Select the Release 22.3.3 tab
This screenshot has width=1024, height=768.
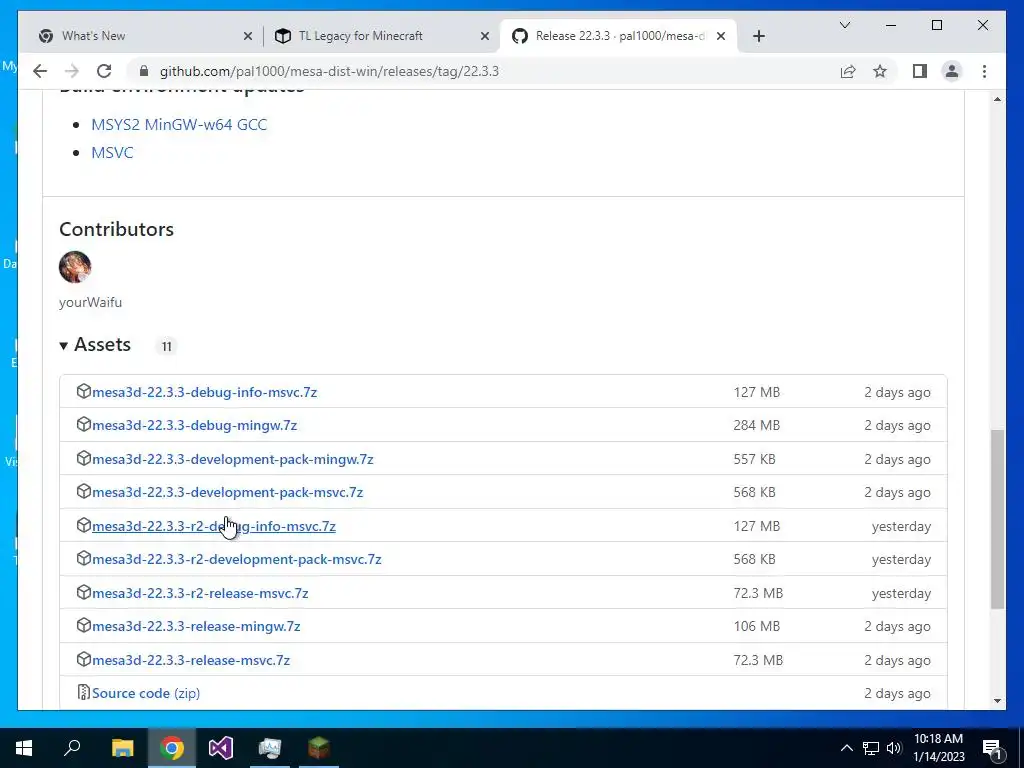(x=618, y=36)
